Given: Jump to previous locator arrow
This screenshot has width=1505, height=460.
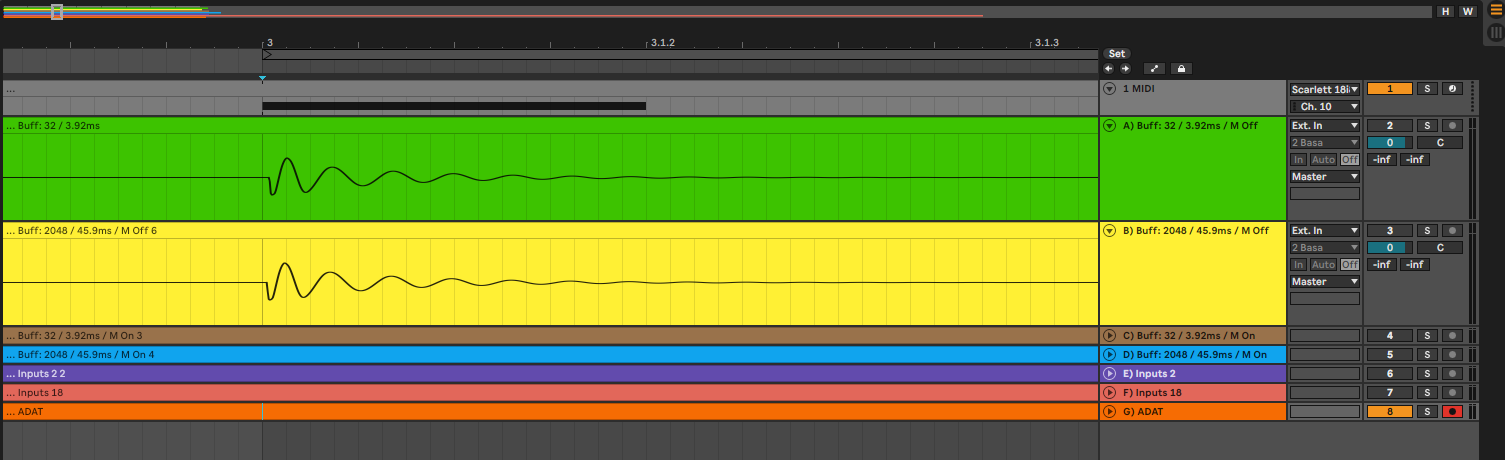Looking at the screenshot, I should pyautogui.click(x=1108, y=69).
